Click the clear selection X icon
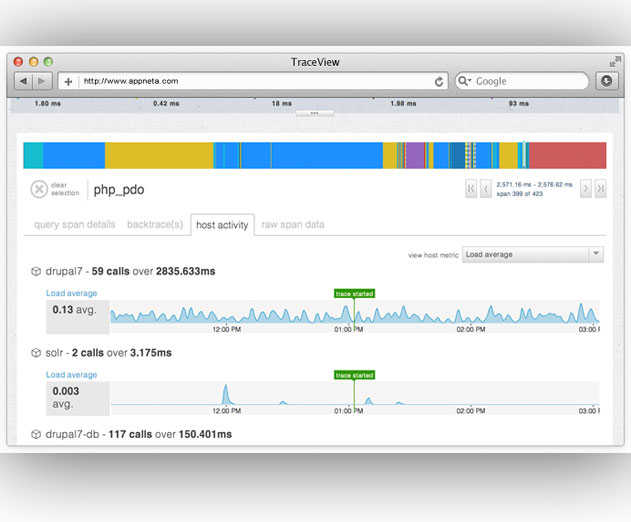The height and width of the screenshot is (522, 631). pyautogui.click(x=39, y=189)
